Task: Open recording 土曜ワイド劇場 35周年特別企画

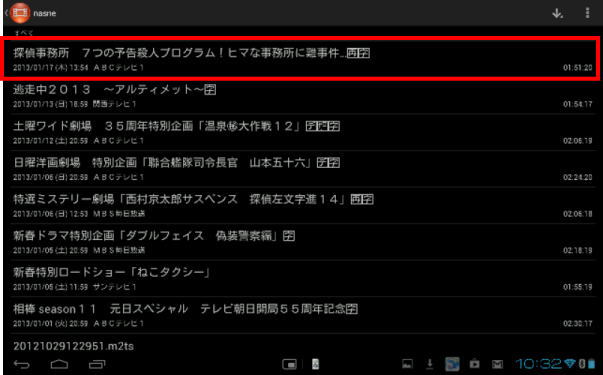Action: point(302,133)
